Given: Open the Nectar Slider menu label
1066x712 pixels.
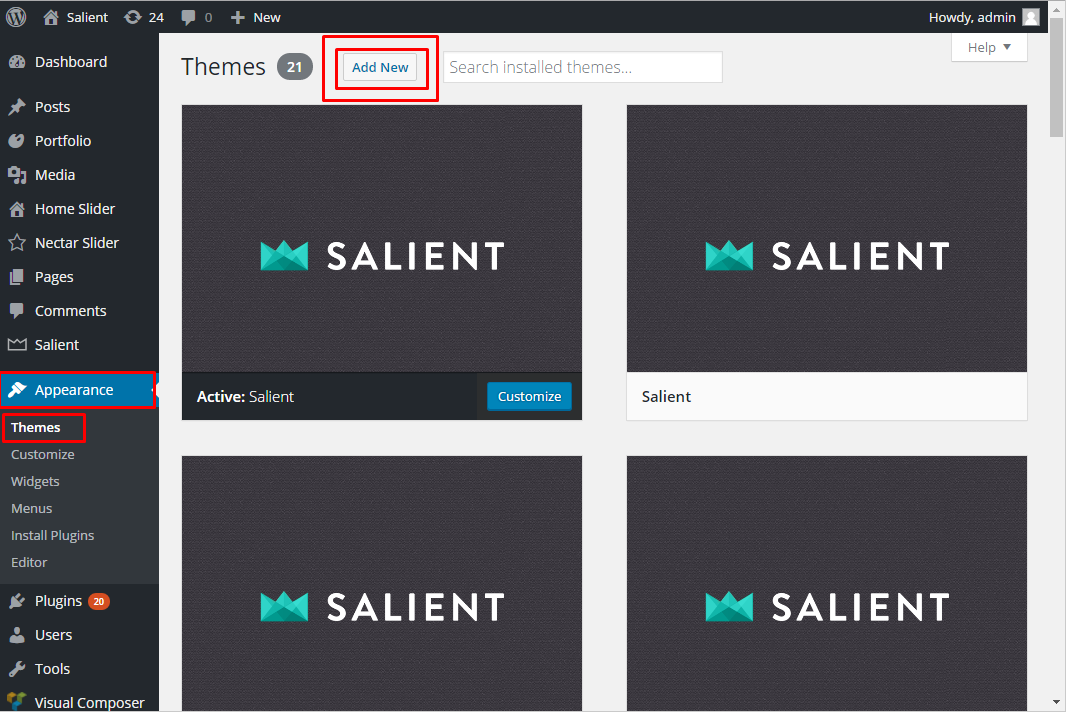Looking at the screenshot, I should [77, 243].
